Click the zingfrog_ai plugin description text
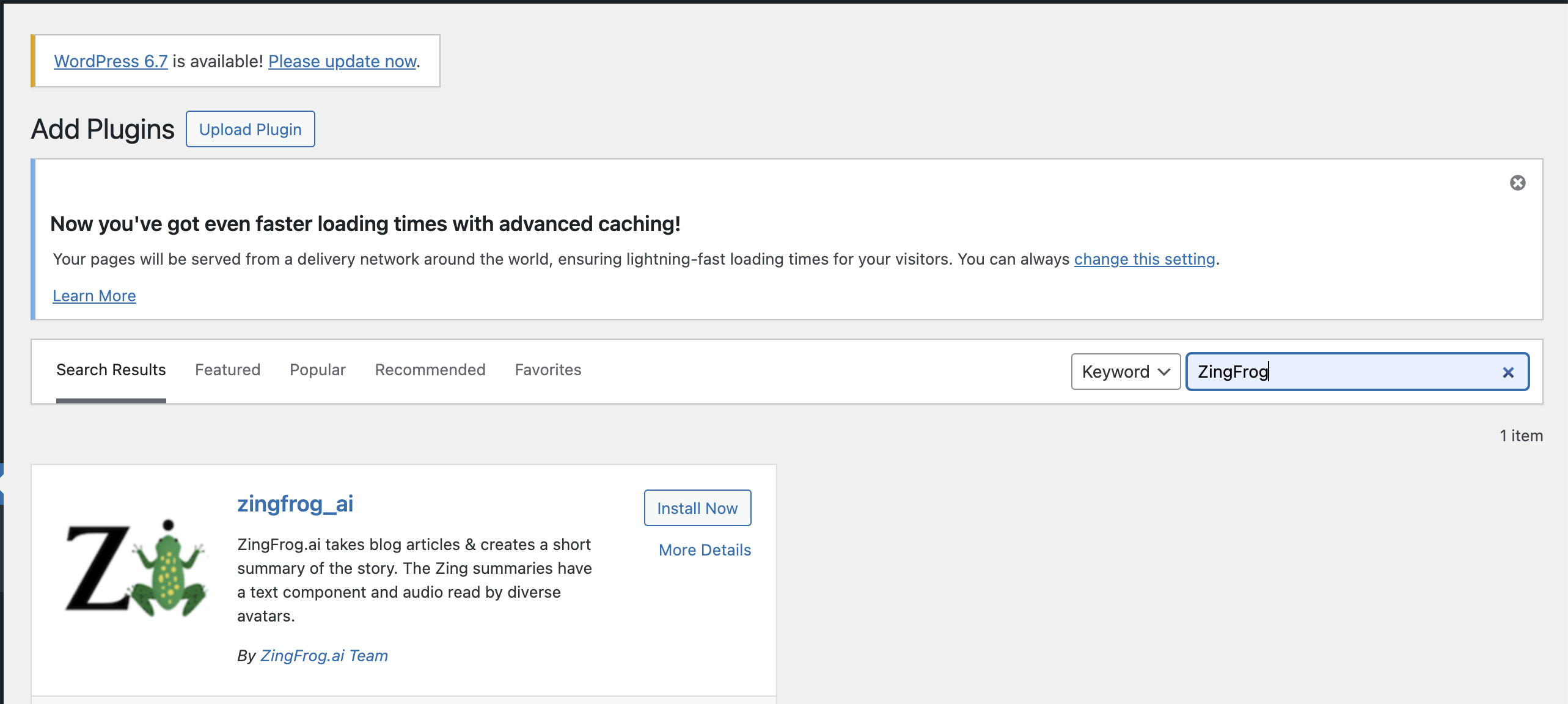This screenshot has width=1568, height=704. click(x=415, y=580)
